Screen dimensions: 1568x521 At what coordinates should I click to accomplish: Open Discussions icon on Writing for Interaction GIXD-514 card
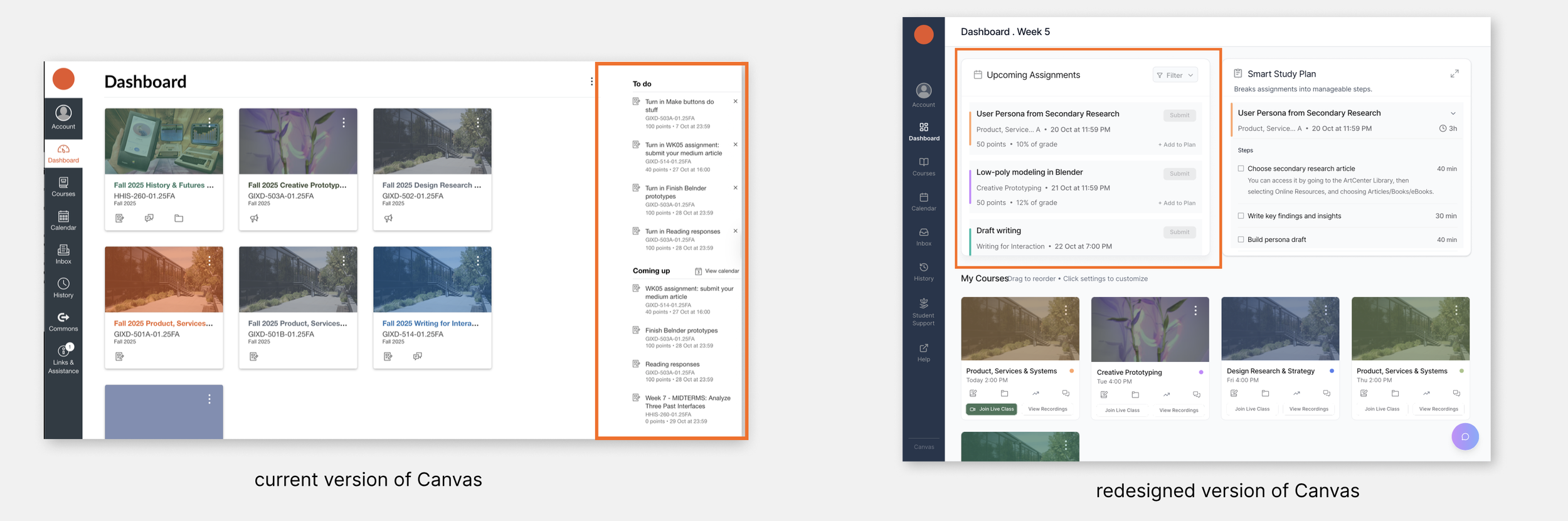pyautogui.click(x=418, y=356)
